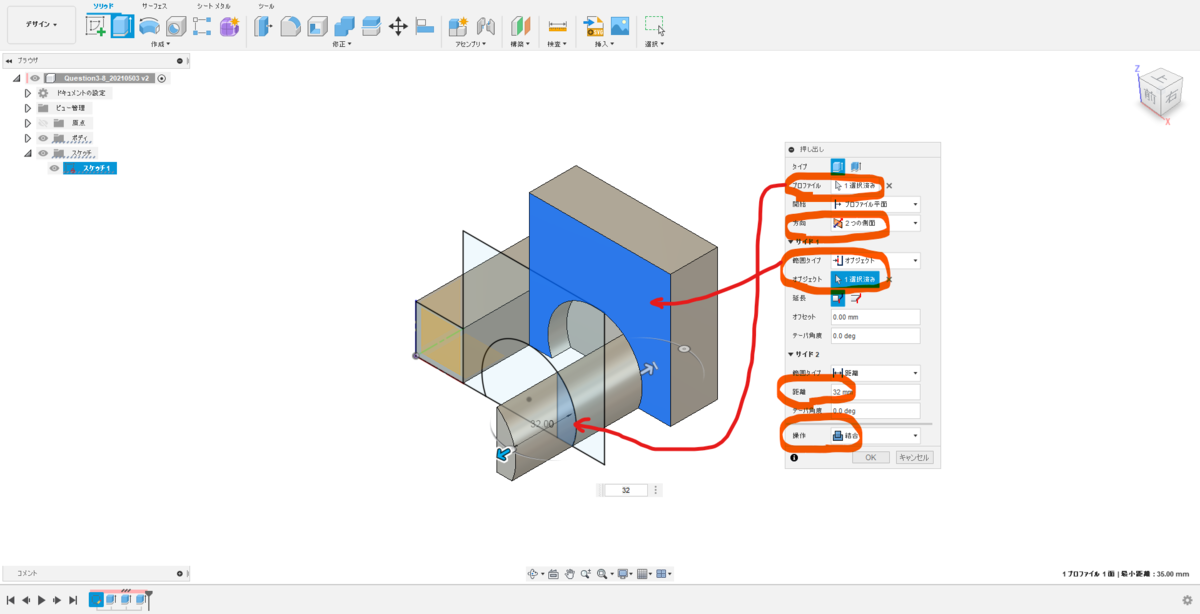The width and height of the screenshot is (1200, 614).
Task: Click the 1 選択済み object selection button
Action: (856, 279)
